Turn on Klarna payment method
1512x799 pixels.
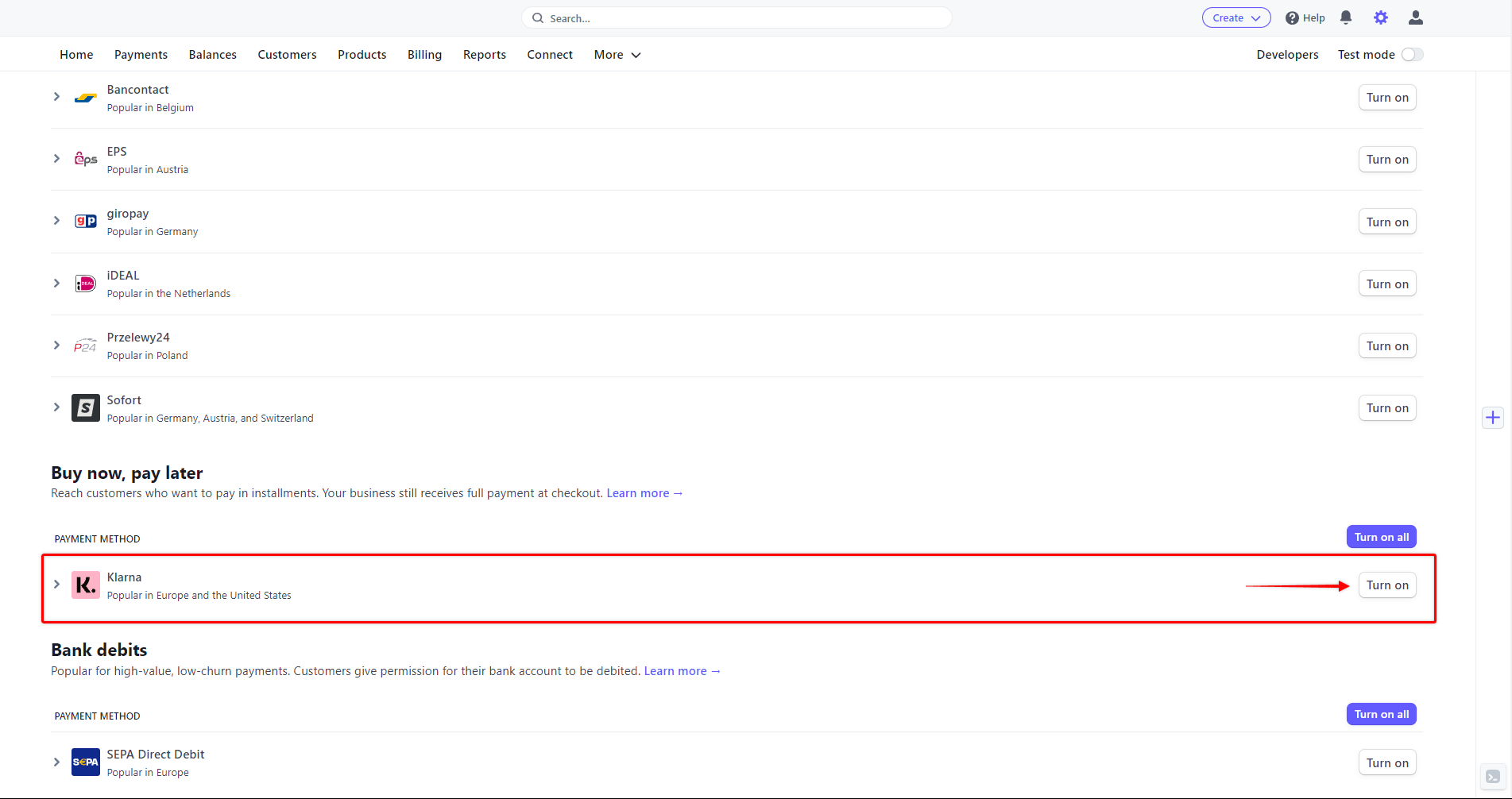coord(1386,585)
